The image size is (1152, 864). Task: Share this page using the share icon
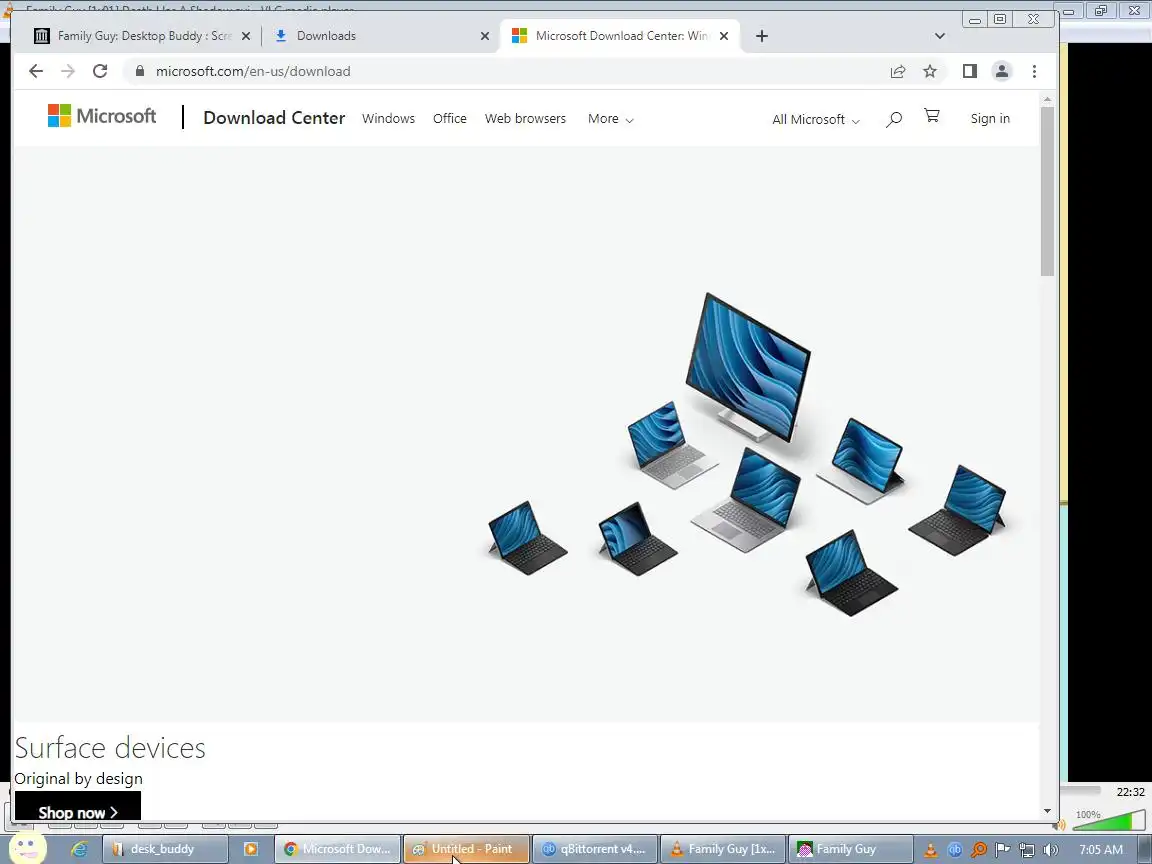(x=898, y=71)
